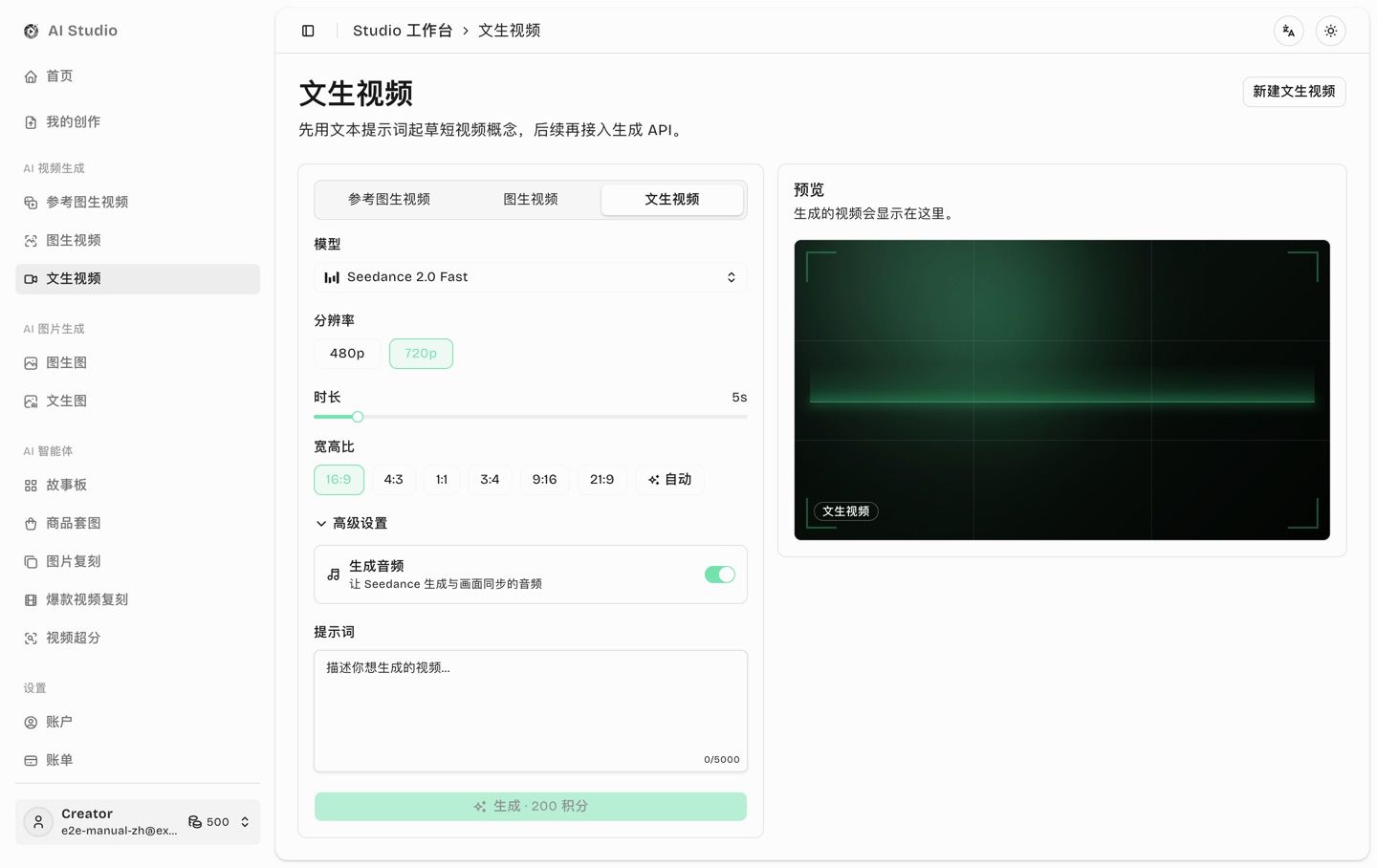Select the 文生视频 tab
1377x868 pixels.
point(672,200)
